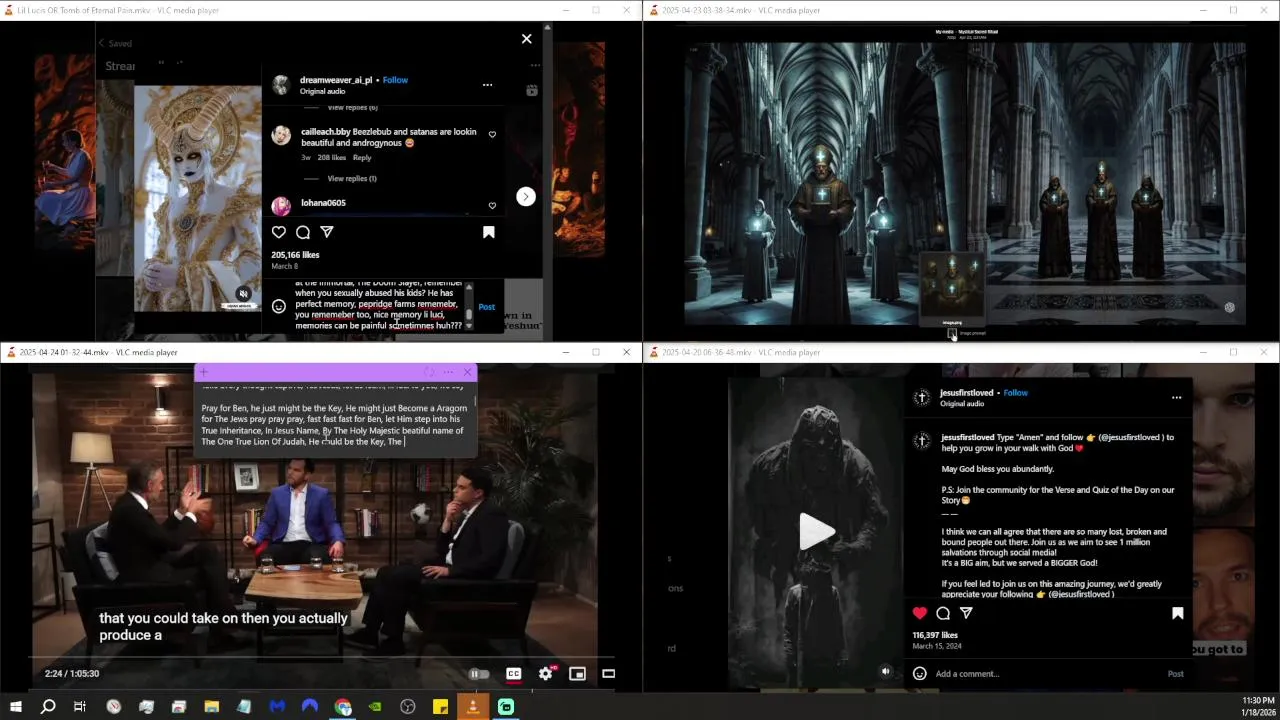This screenshot has height=720, width=1280.
Task: Open comment icon on jesusfirstloved post
Action: pyautogui.click(x=943, y=613)
